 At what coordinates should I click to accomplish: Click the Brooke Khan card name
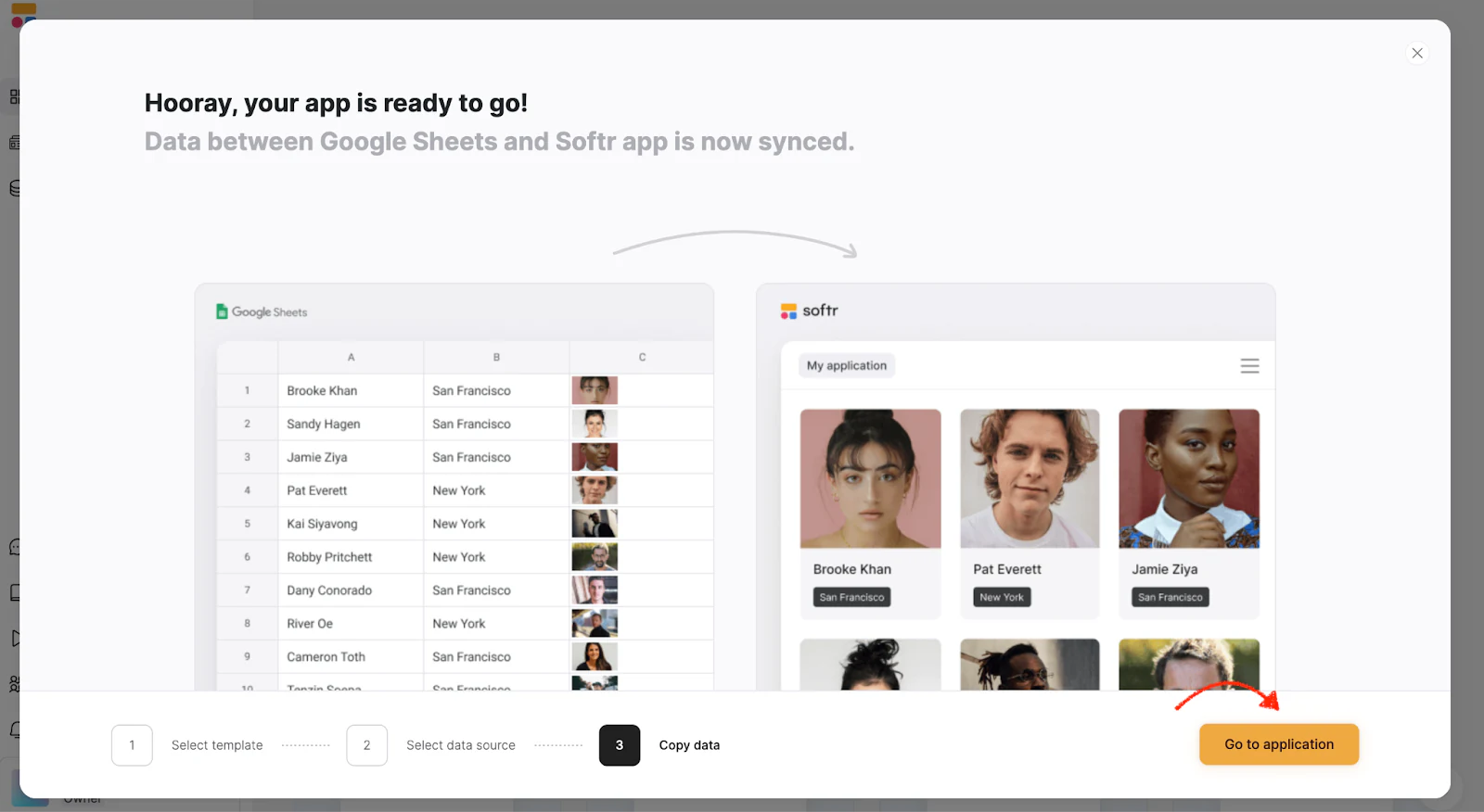pyautogui.click(x=852, y=569)
